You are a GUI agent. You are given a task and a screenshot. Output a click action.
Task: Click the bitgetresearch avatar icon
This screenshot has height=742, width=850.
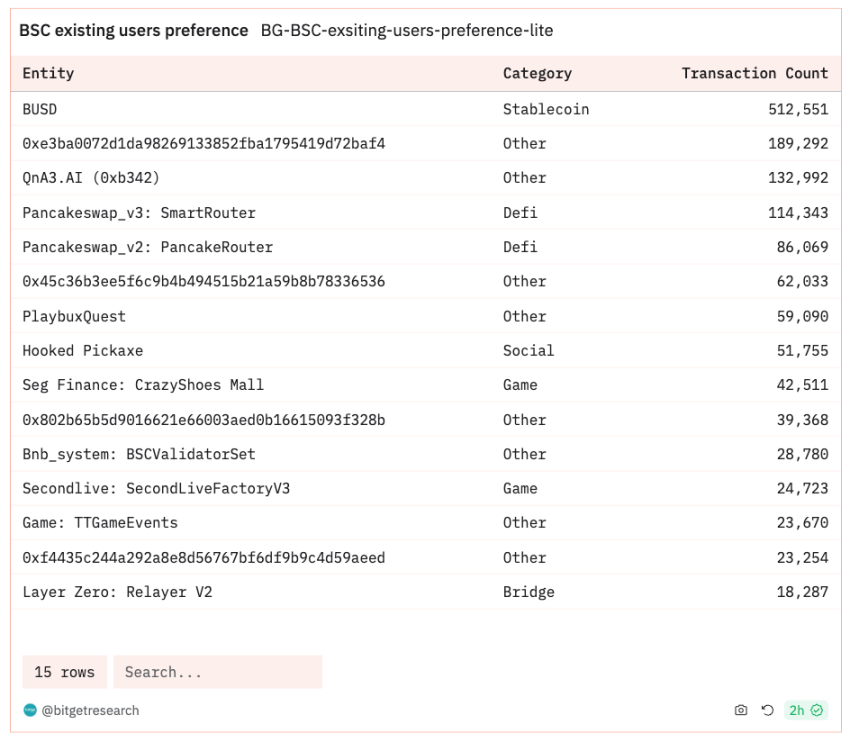(30, 710)
